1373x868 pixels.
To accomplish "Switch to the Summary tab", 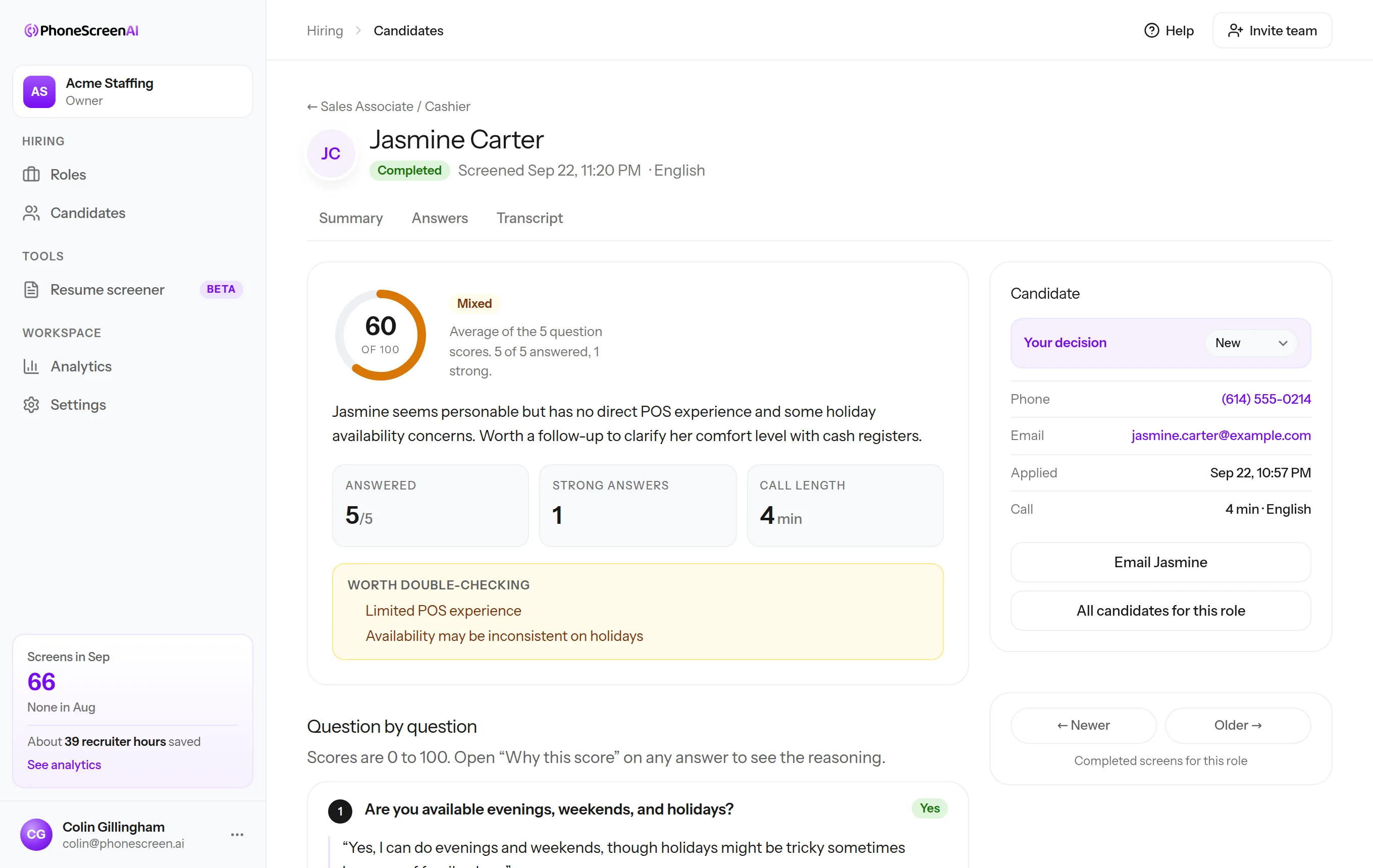I will (x=351, y=218).
